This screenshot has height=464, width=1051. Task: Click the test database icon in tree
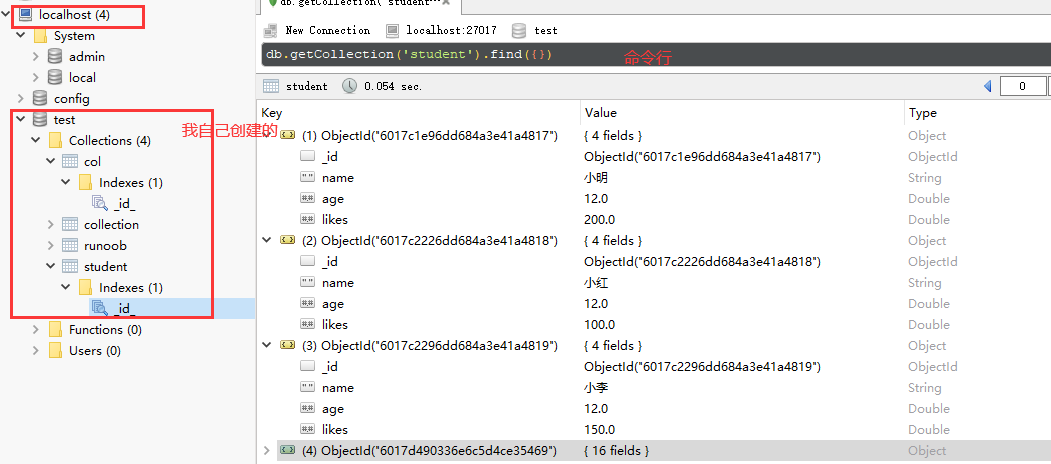40,119
